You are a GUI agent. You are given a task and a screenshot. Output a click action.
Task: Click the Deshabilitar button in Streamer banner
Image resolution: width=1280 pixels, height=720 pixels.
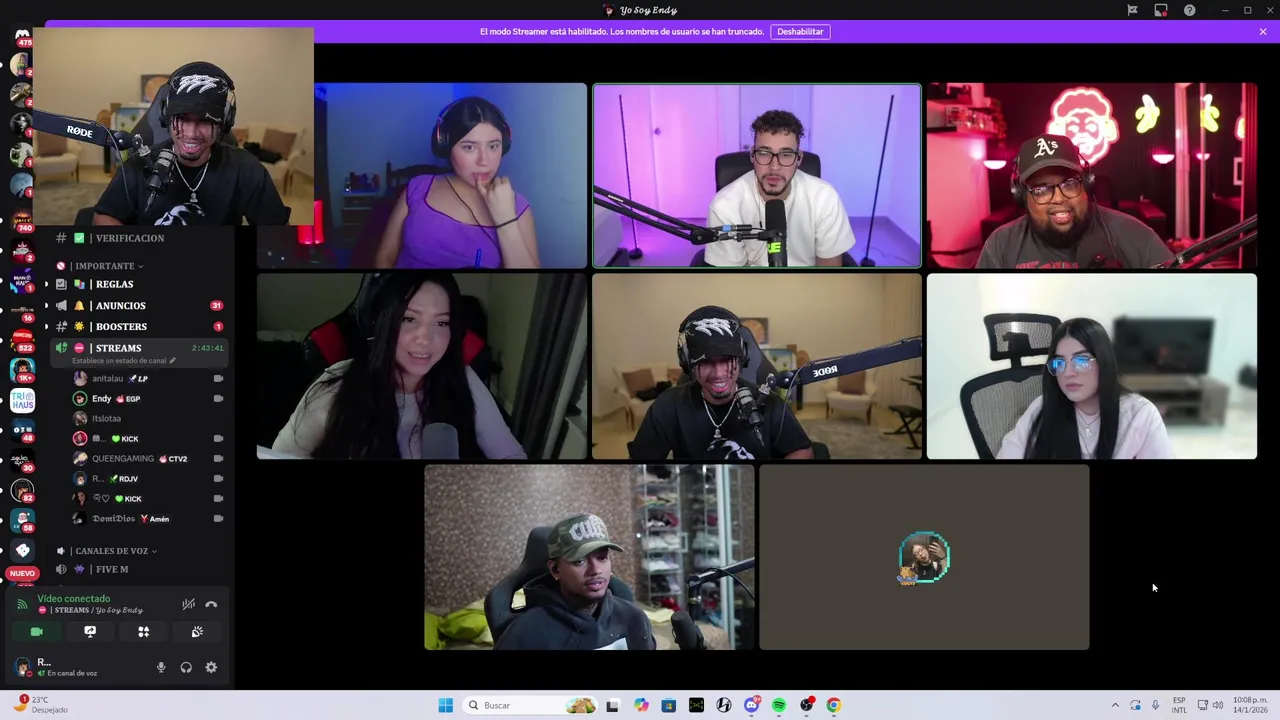(x=800, y=32)
